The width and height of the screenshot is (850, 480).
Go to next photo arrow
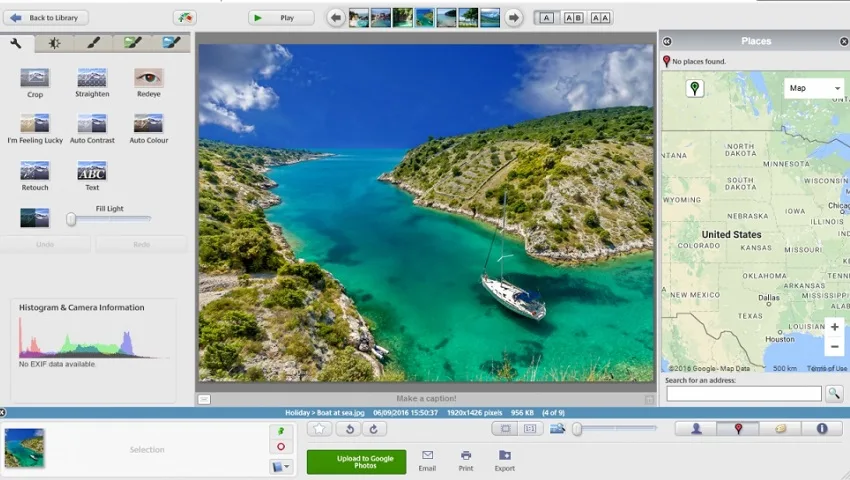click(513, 18)
